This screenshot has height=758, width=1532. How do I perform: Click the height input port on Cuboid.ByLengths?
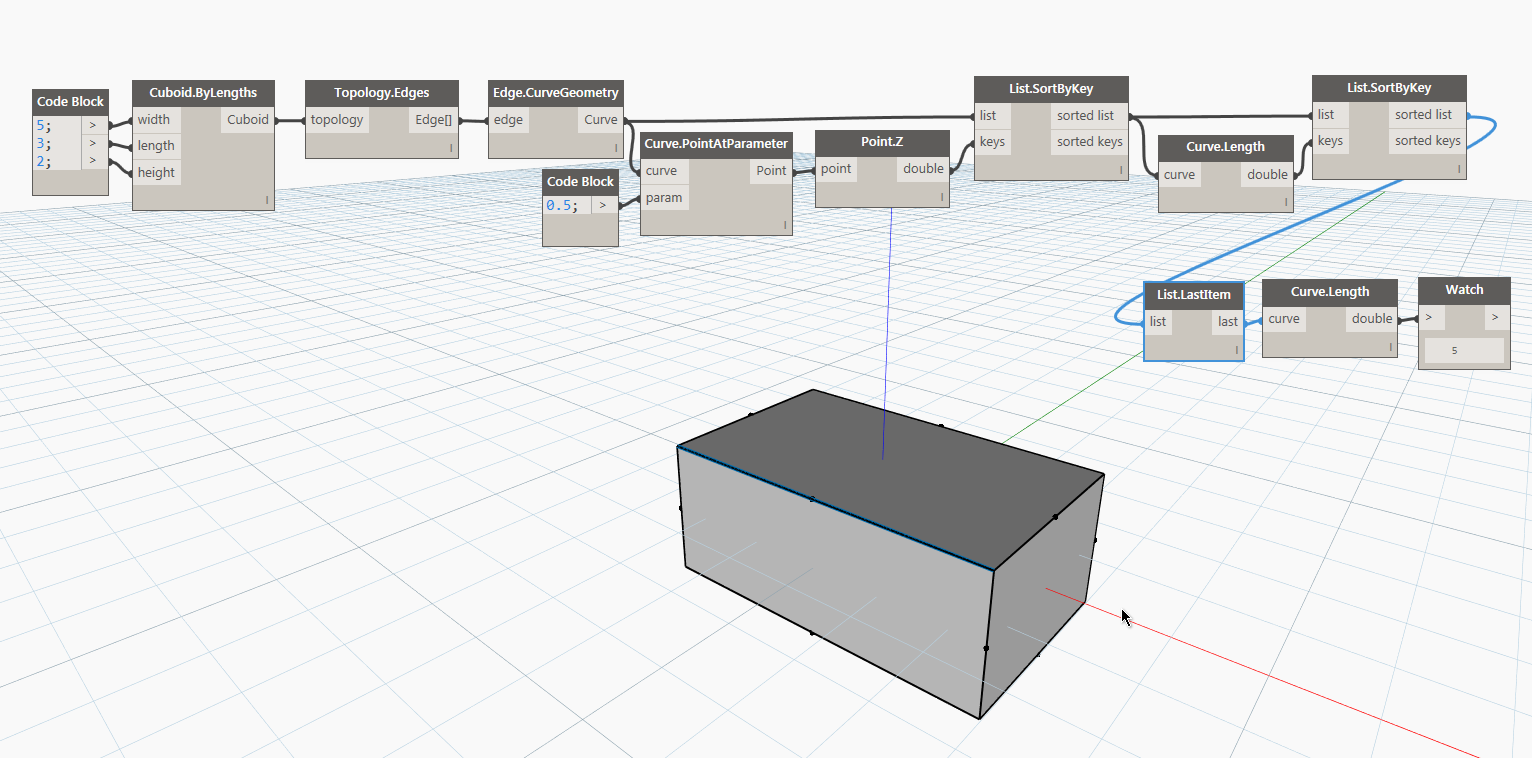coord(157,172)
